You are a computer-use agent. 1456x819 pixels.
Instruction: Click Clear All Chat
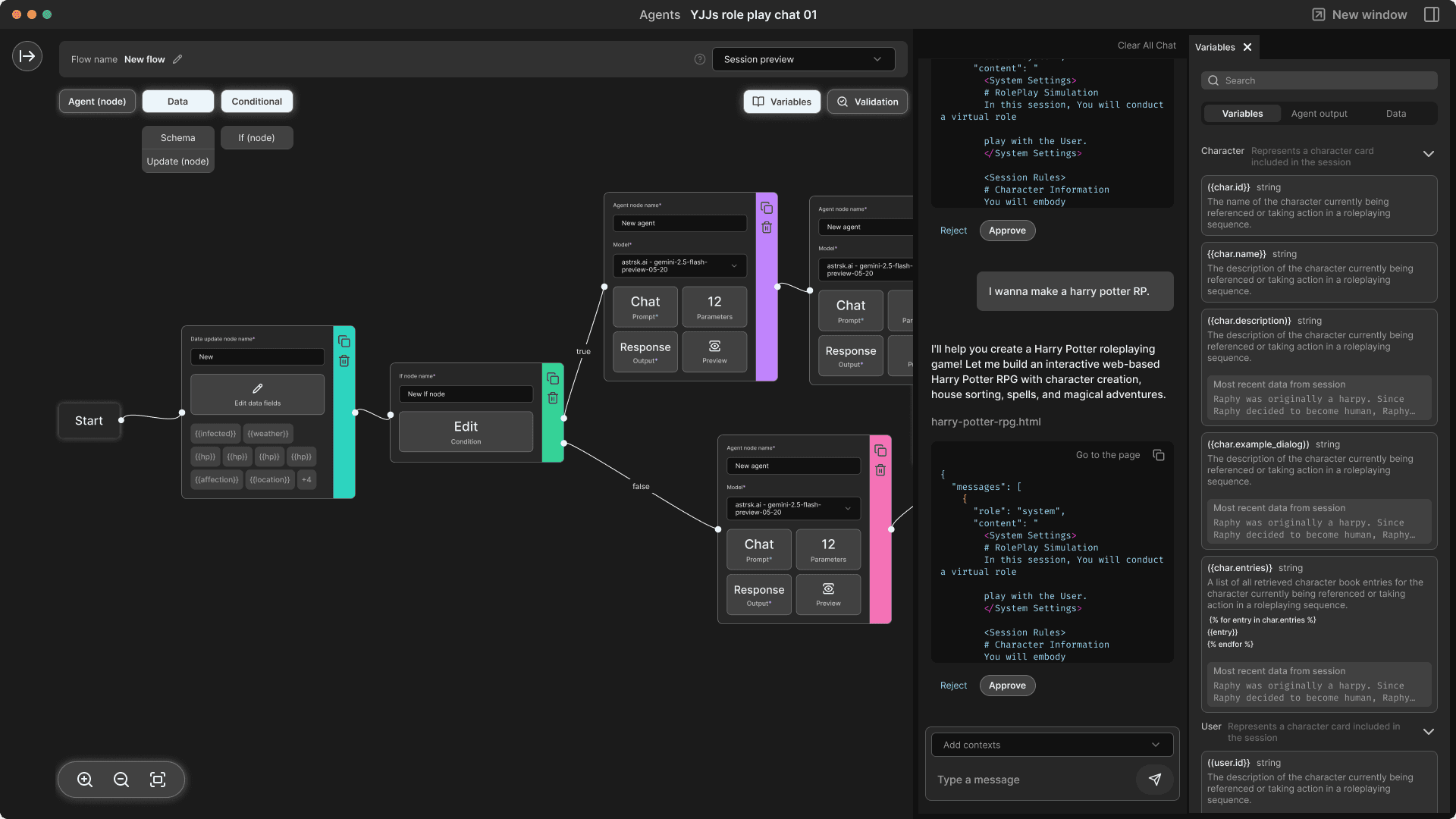pos(1146,45)
